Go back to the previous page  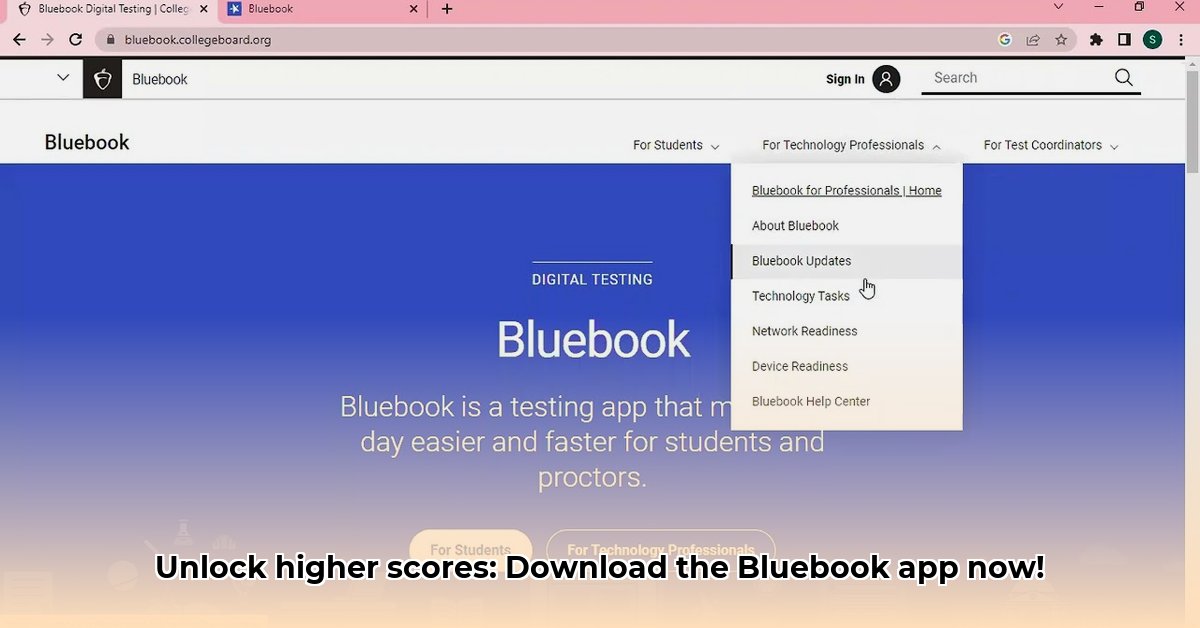(x=19, y=40)
